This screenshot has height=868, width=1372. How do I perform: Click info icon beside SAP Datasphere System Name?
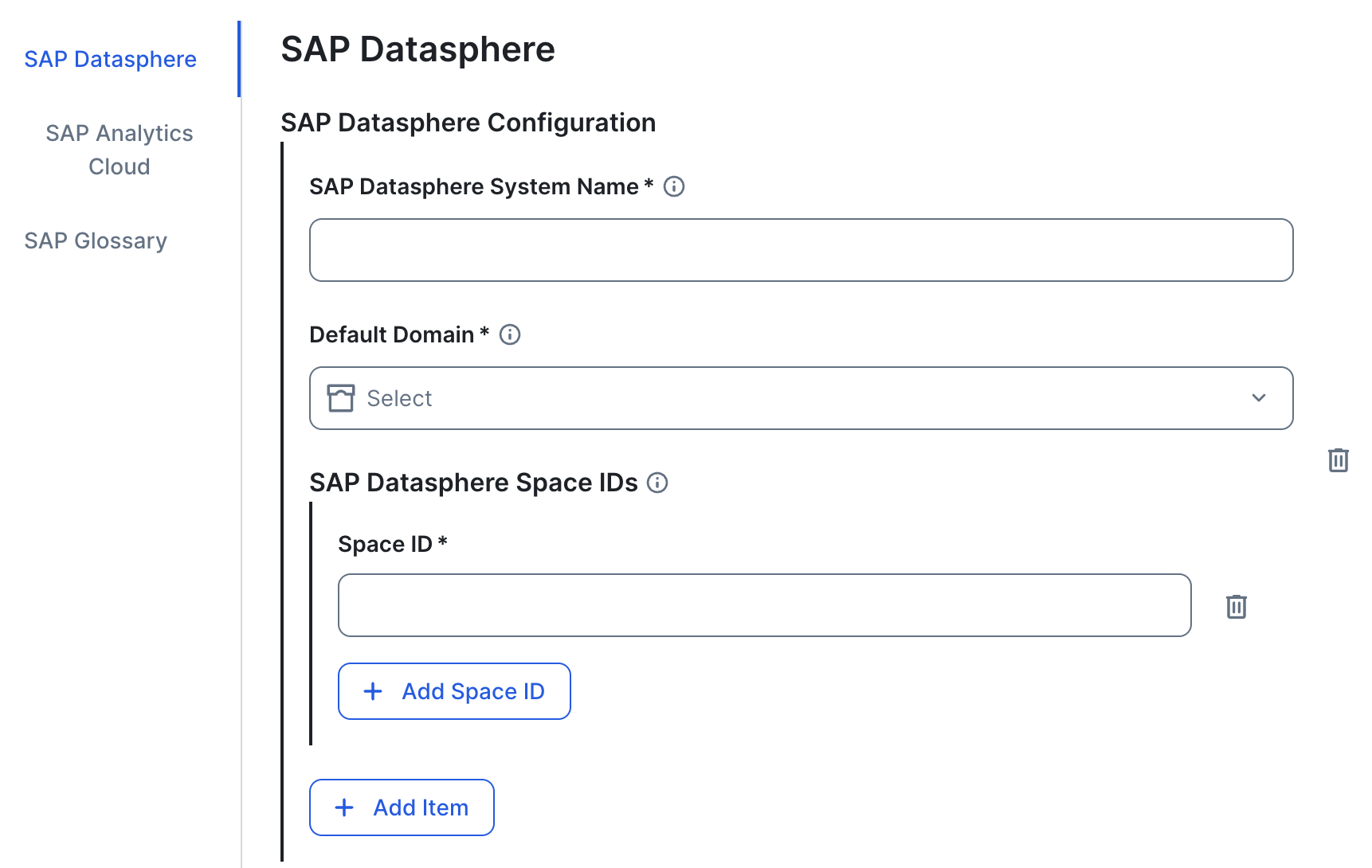point(674,186)
